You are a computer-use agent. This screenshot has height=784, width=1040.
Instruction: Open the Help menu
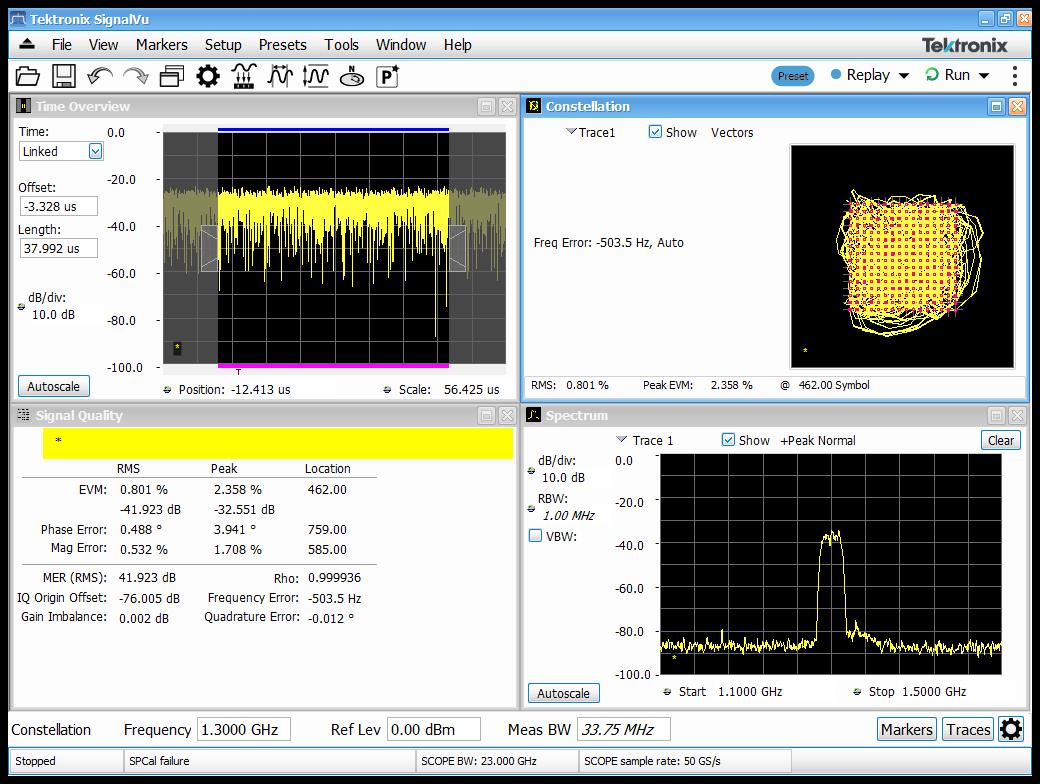tap(458, 44)
